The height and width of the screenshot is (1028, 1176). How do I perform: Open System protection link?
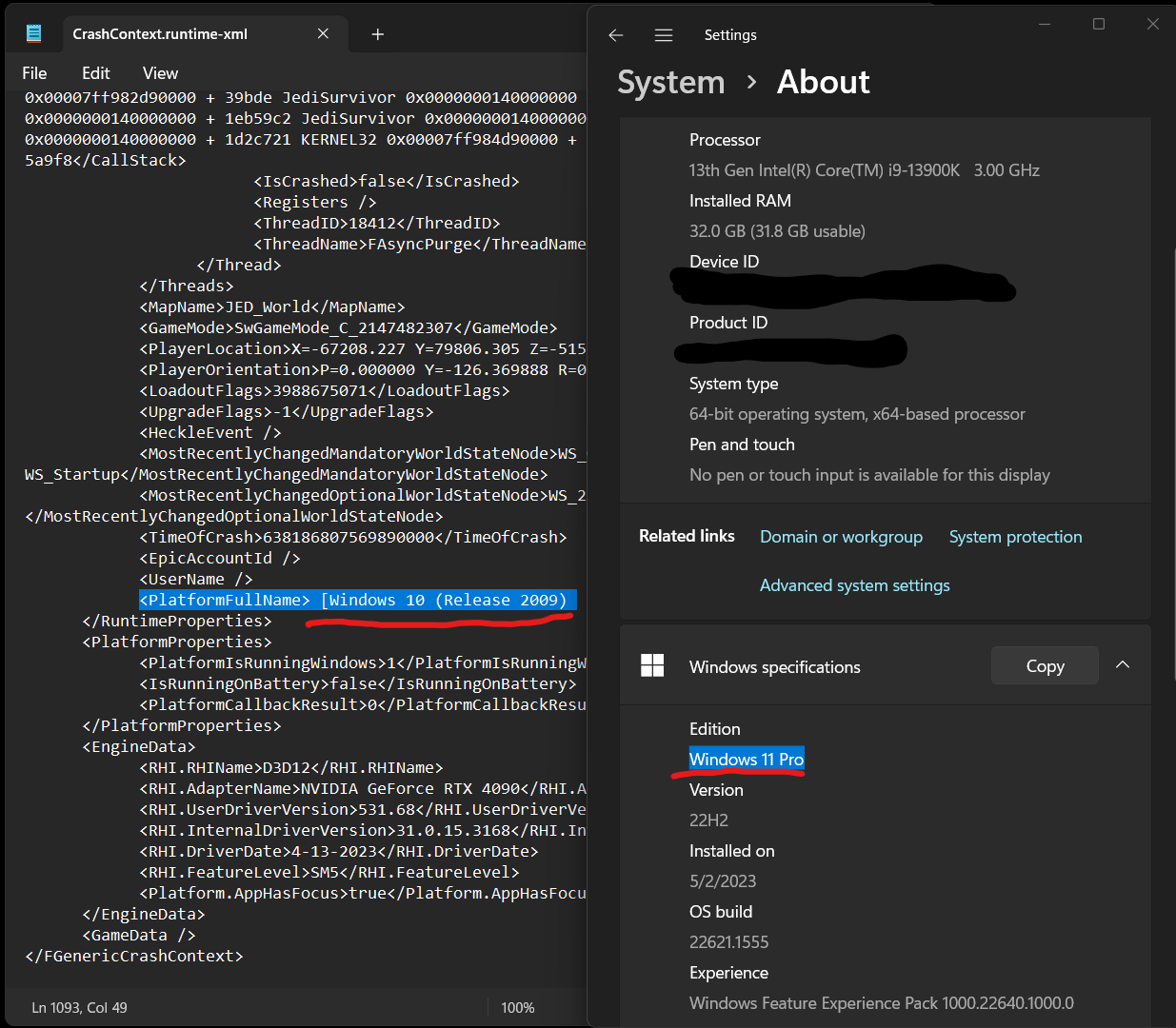[x=1015, y=537]
